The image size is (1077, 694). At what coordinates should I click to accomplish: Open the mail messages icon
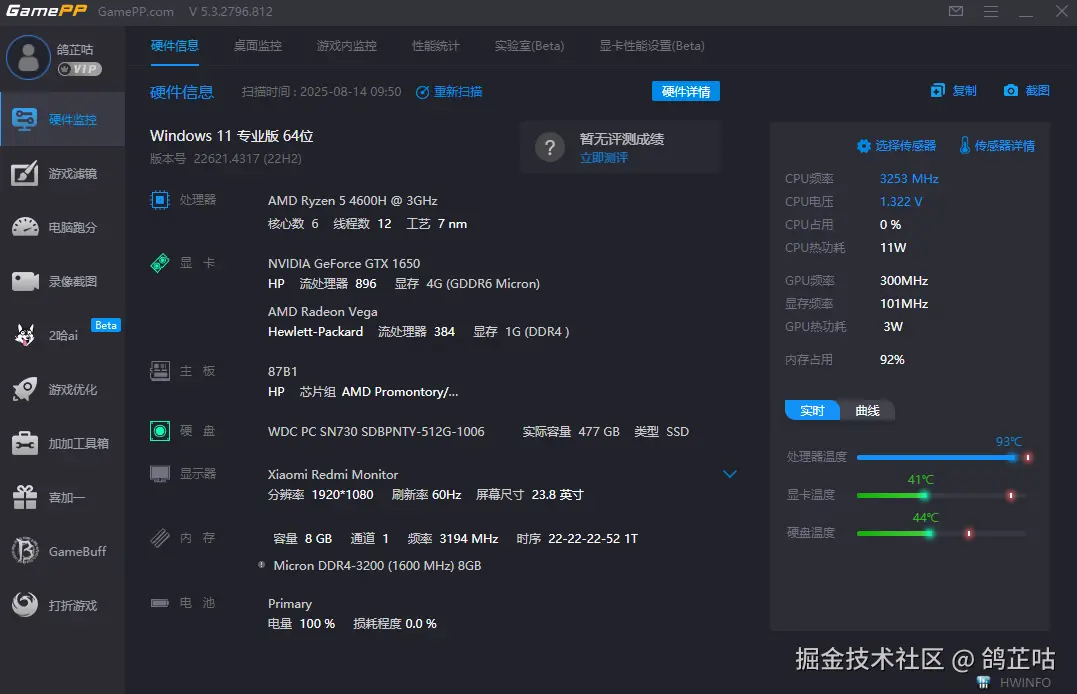coord(955,11)
